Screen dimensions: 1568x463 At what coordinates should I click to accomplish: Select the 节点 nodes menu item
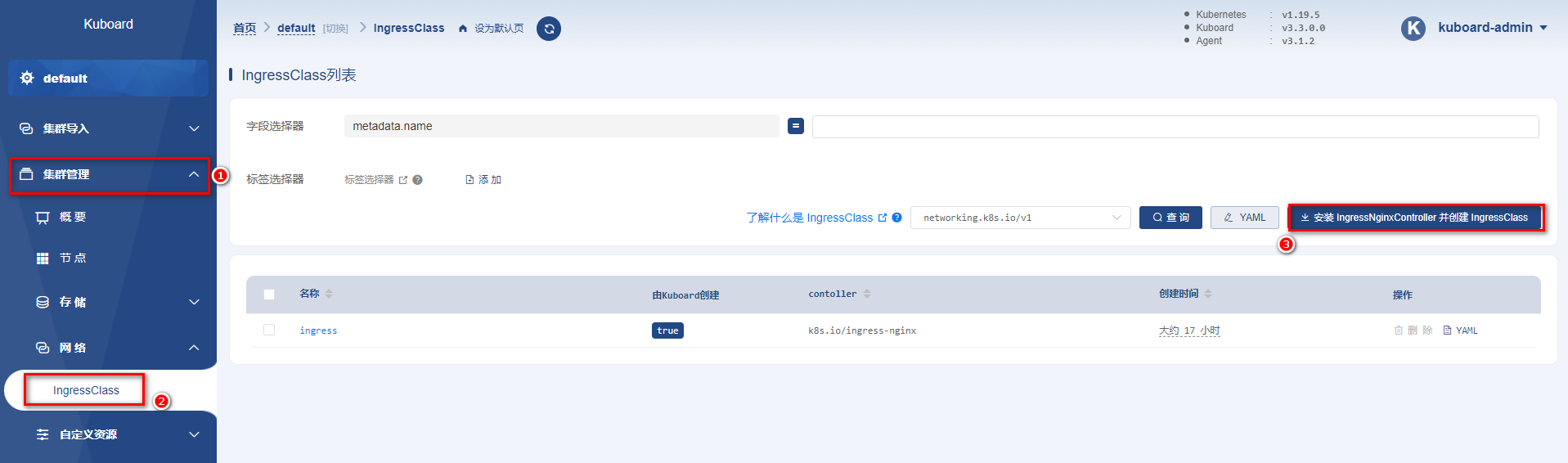(73, 258)
